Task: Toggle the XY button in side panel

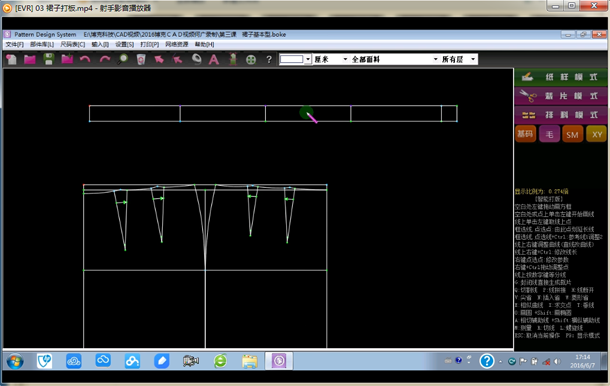Action: tap(596, 135)
